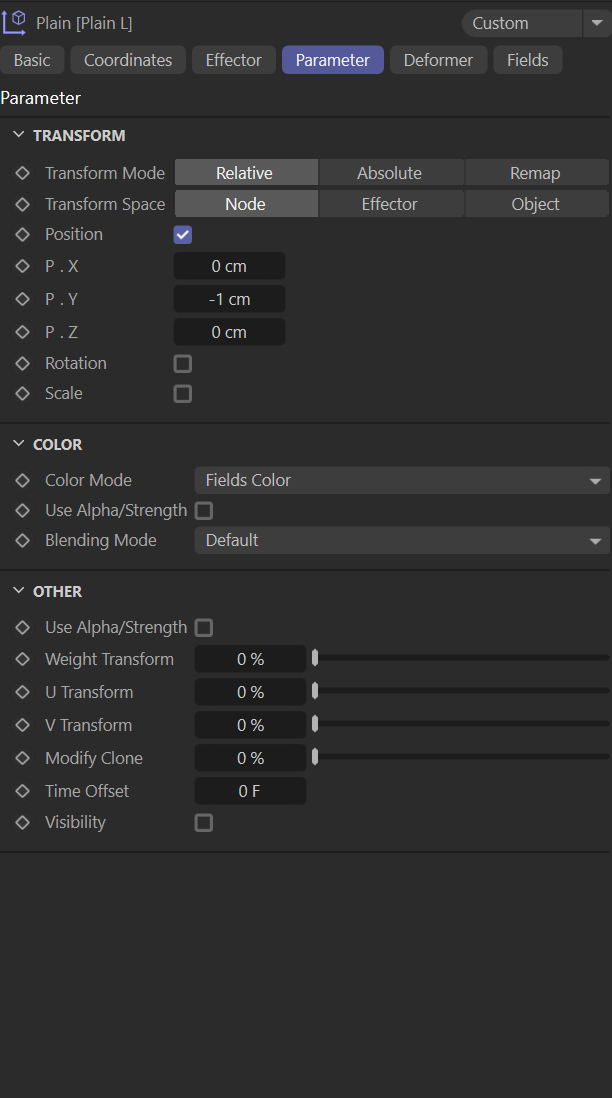
Task: Click the Plain effector object icon
Action: pyautogui.click(x=15, y=21)
